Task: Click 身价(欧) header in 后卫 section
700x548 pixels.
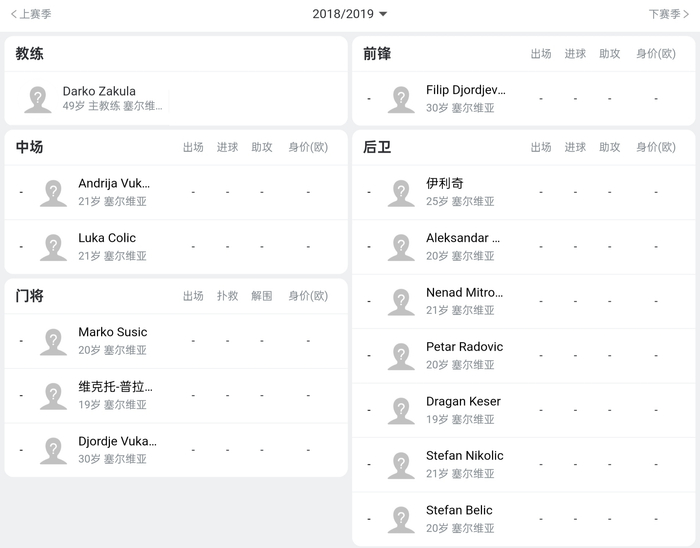Action: (x=655, y=147)
